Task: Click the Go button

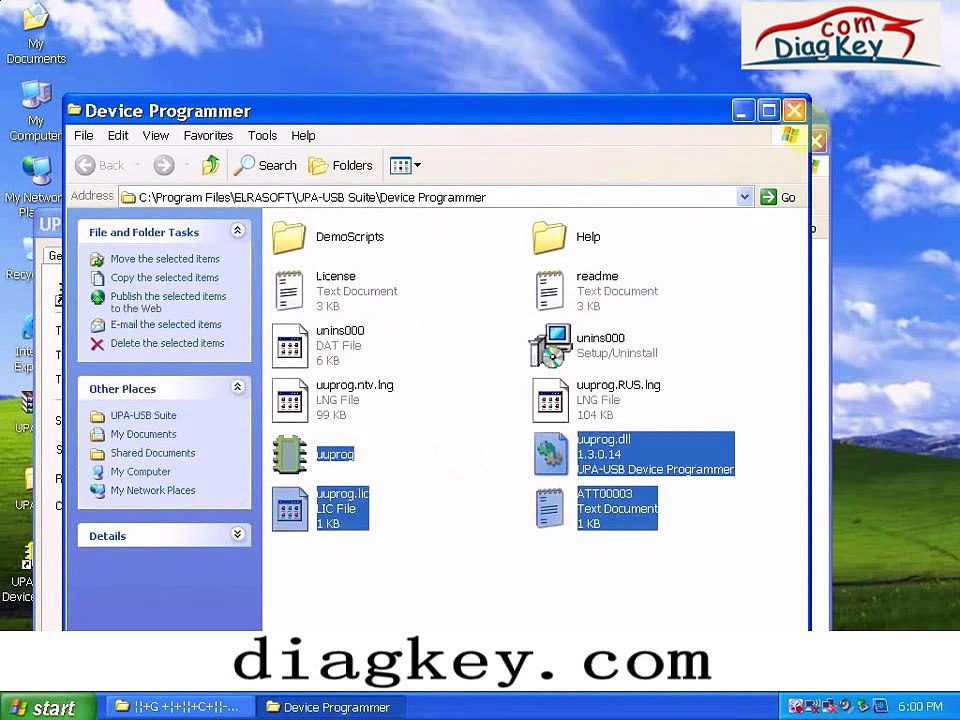Action: tap(778, 197)
